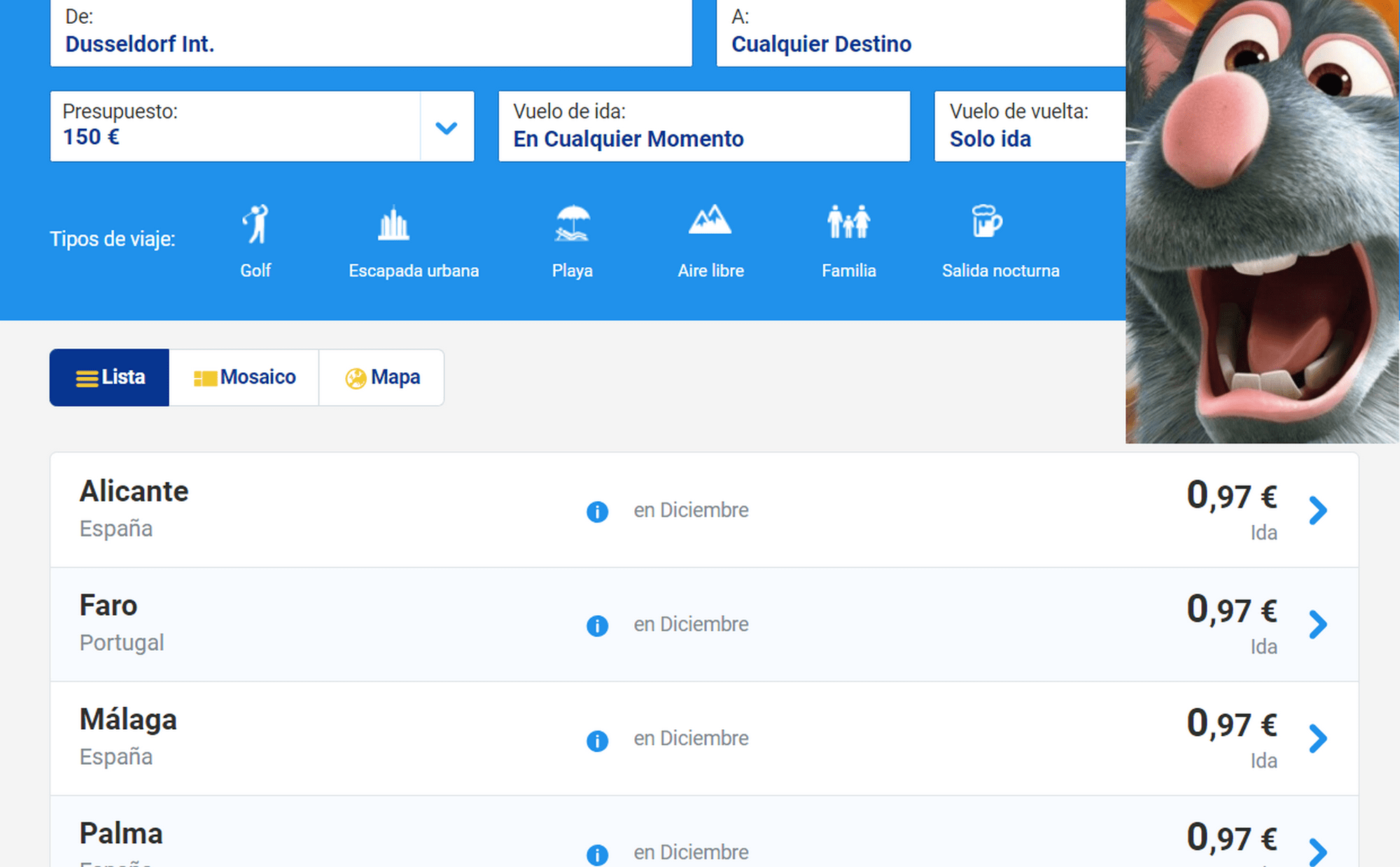Open Faro flight details chevron
This screenshot has width=1400, height=867.
tap(1318, 624)
